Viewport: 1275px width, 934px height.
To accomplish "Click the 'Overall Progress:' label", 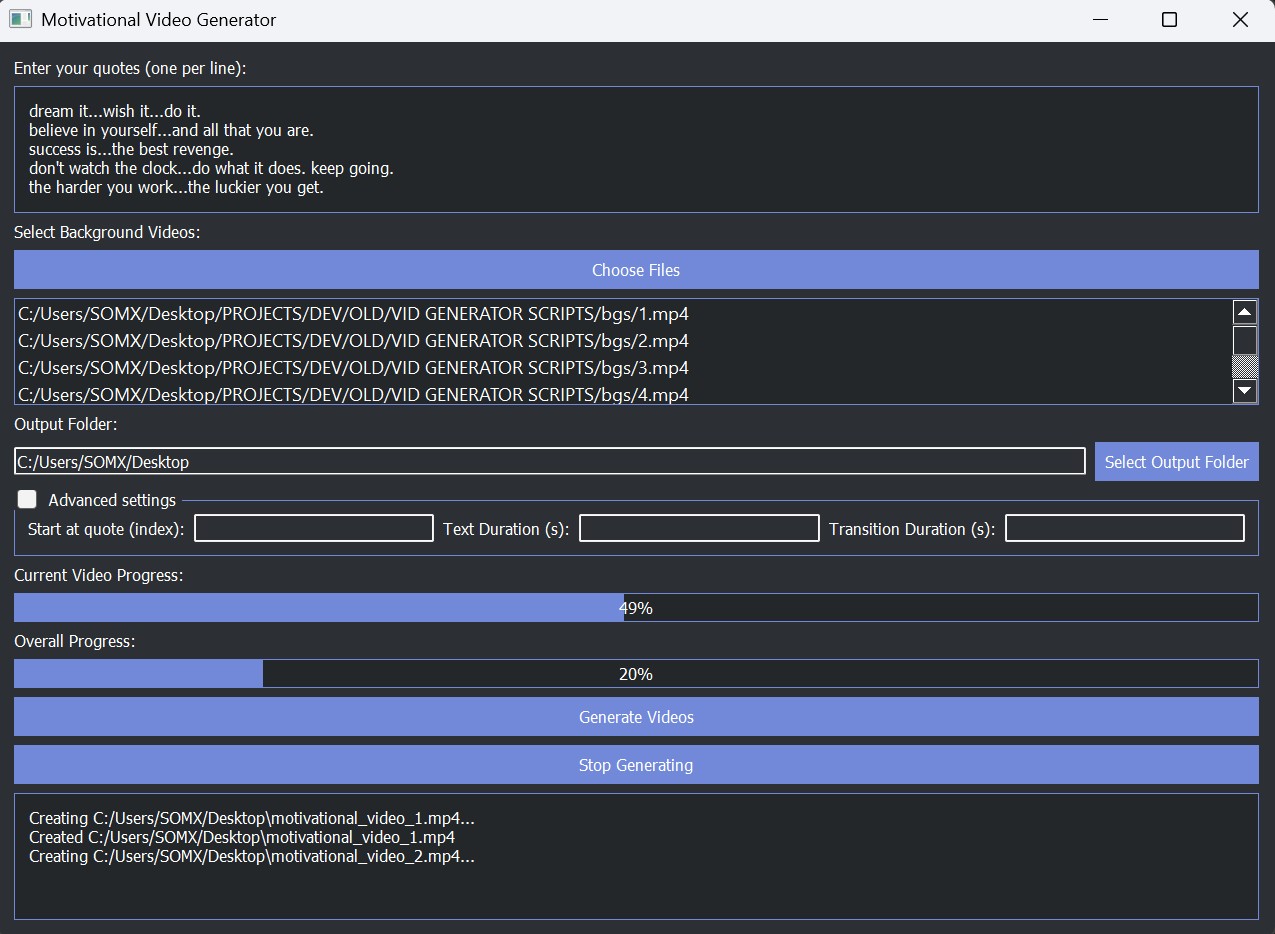I will point(75,641).
